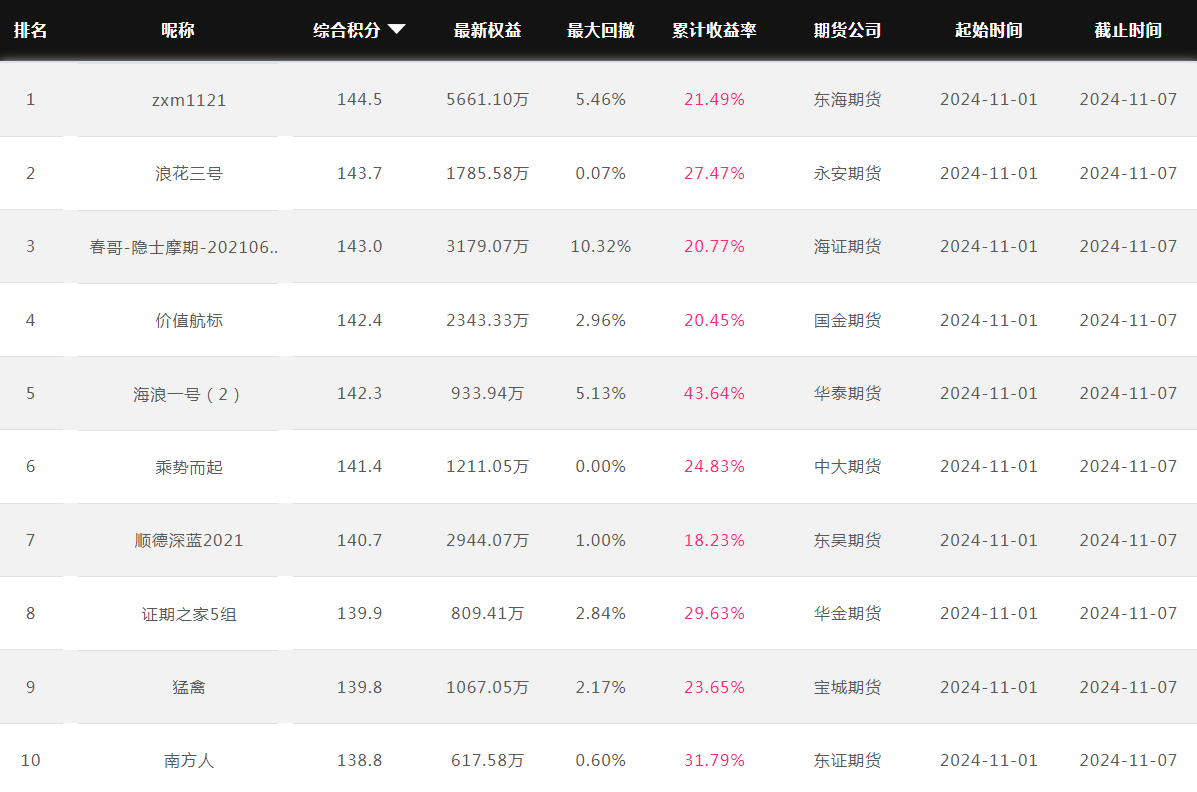Viewport: 1197px width, 792px height.
Task: Click score value 143.0
Action: (x=360, y=246)
